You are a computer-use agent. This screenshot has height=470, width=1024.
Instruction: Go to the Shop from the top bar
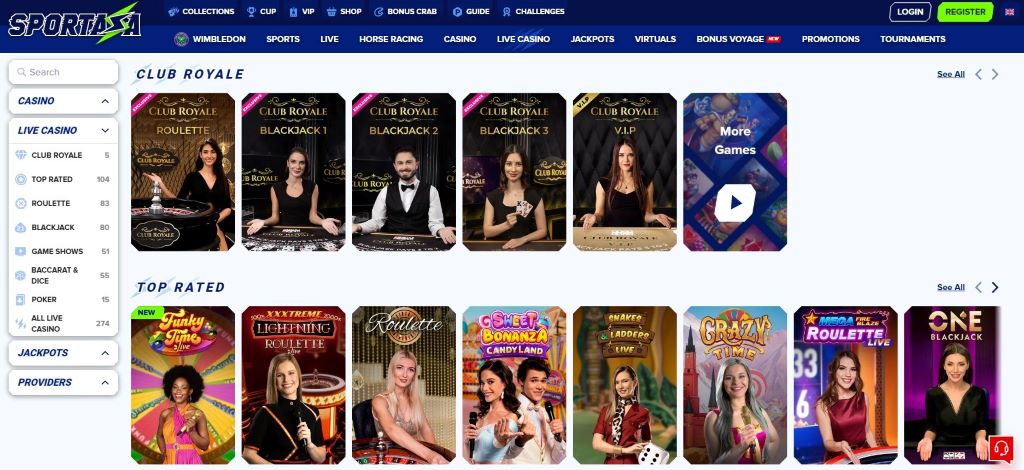[x=344, y=12]
